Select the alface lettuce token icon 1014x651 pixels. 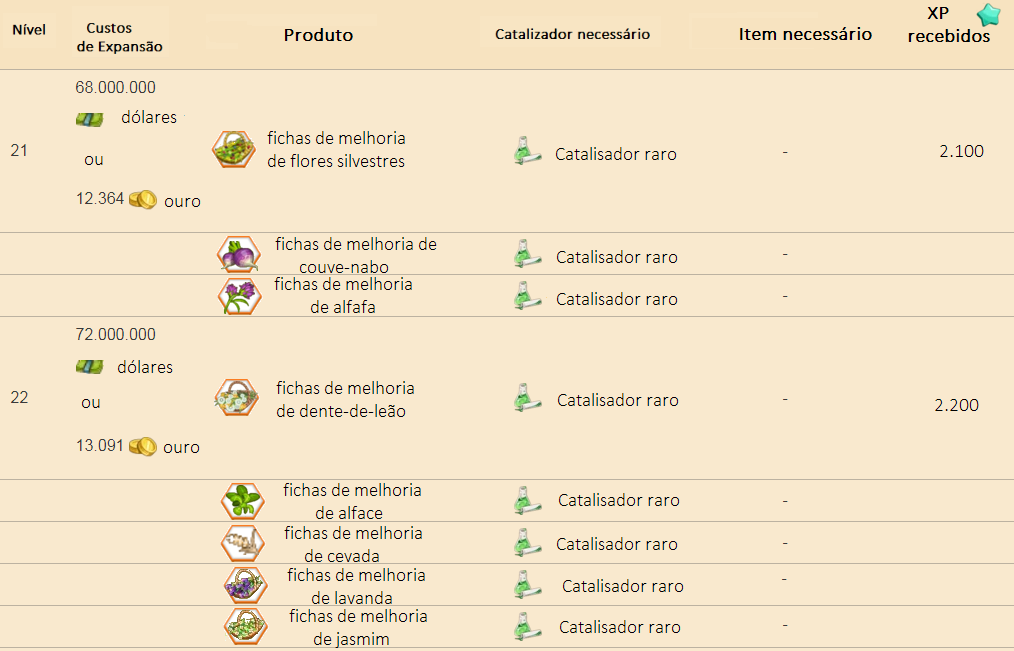tap(243, 501)
